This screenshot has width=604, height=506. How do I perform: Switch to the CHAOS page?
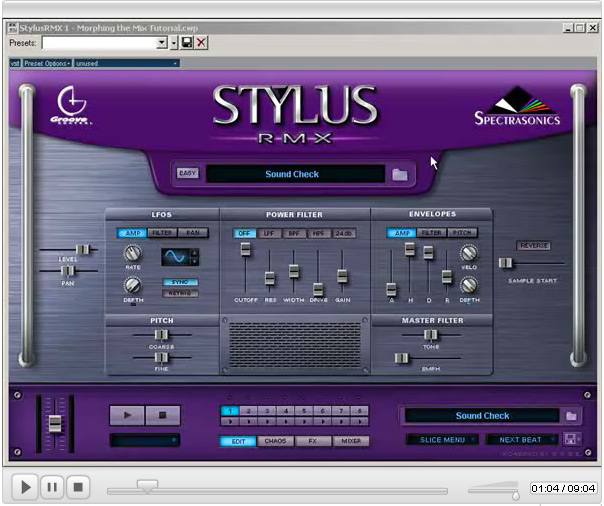275,441
